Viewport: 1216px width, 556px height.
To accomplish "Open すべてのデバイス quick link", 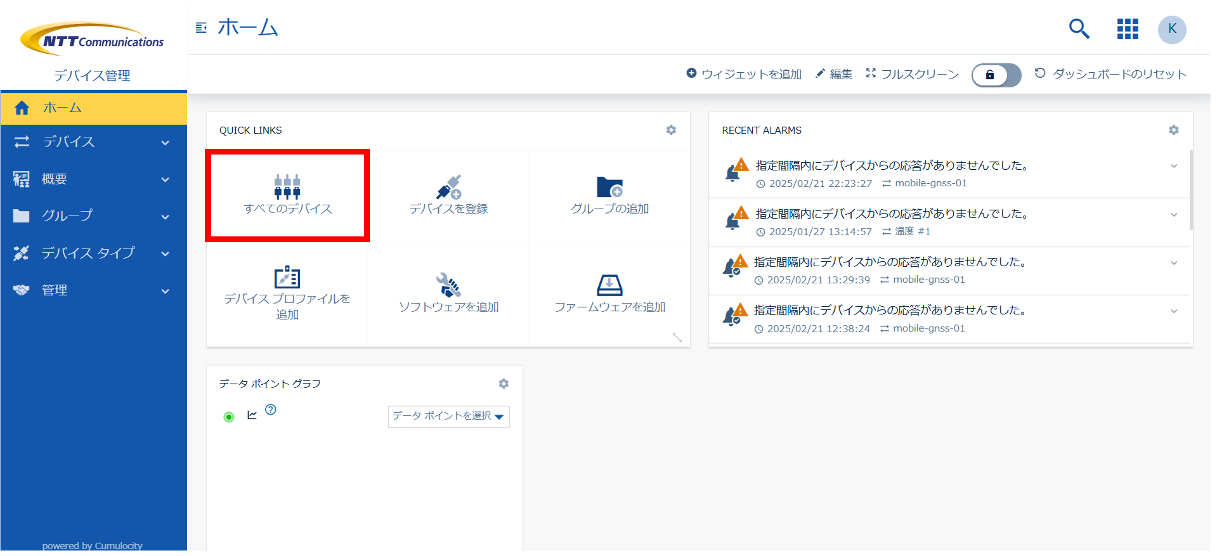I will [288, 195].
